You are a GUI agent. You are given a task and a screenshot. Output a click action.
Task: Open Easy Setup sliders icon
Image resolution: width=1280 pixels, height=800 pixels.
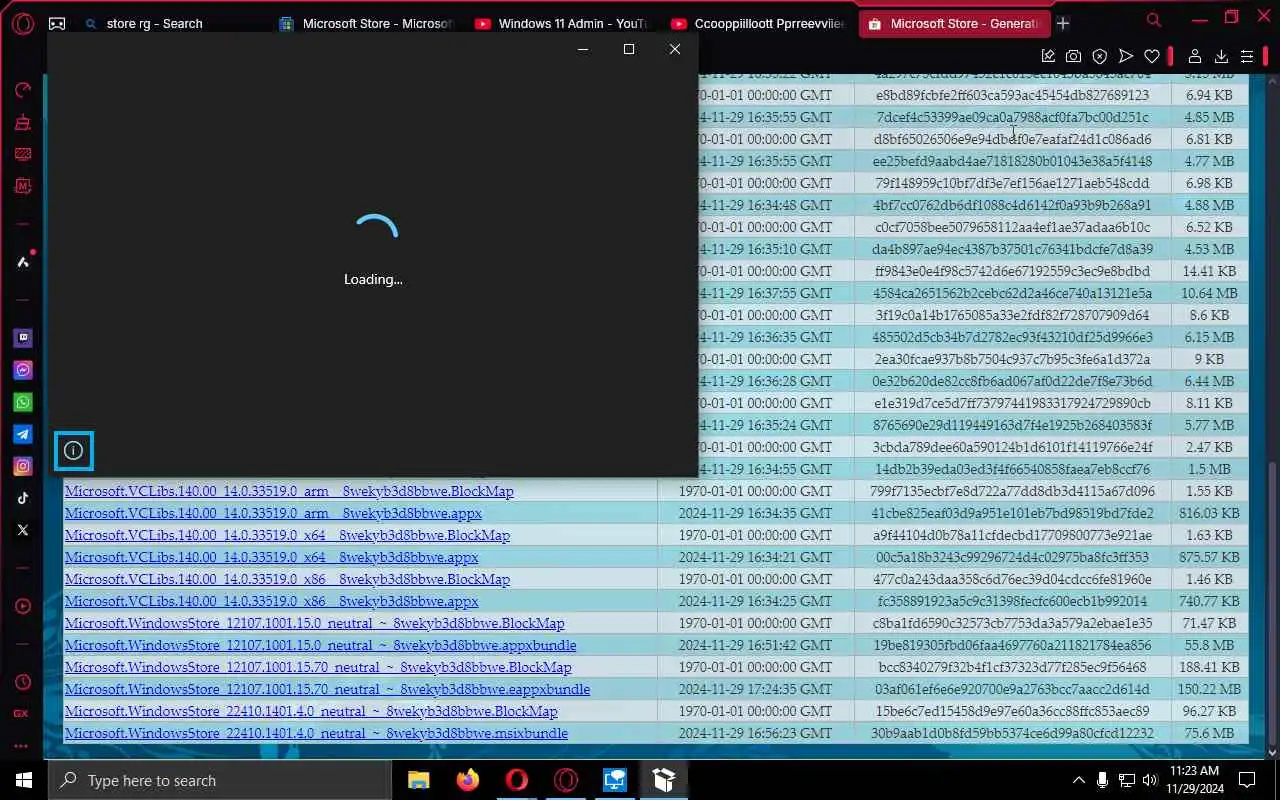tap(1247, 57)
